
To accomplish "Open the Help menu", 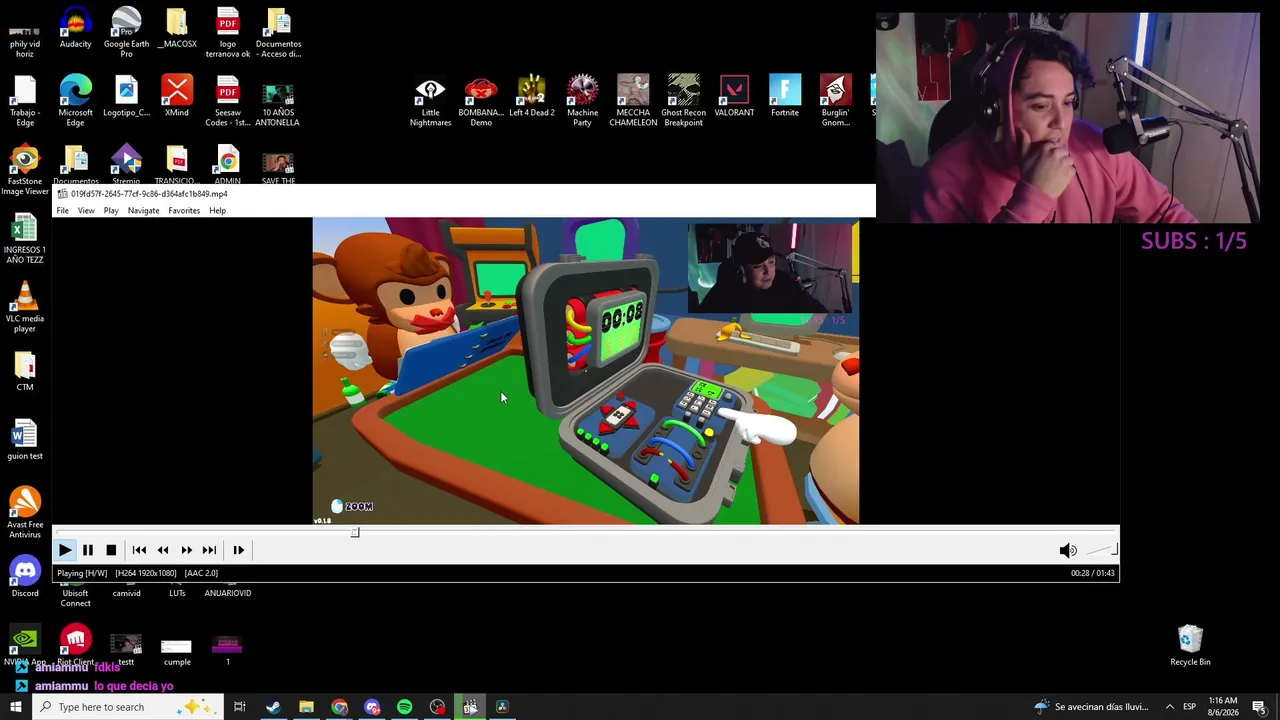I will [x=217, y=211].
